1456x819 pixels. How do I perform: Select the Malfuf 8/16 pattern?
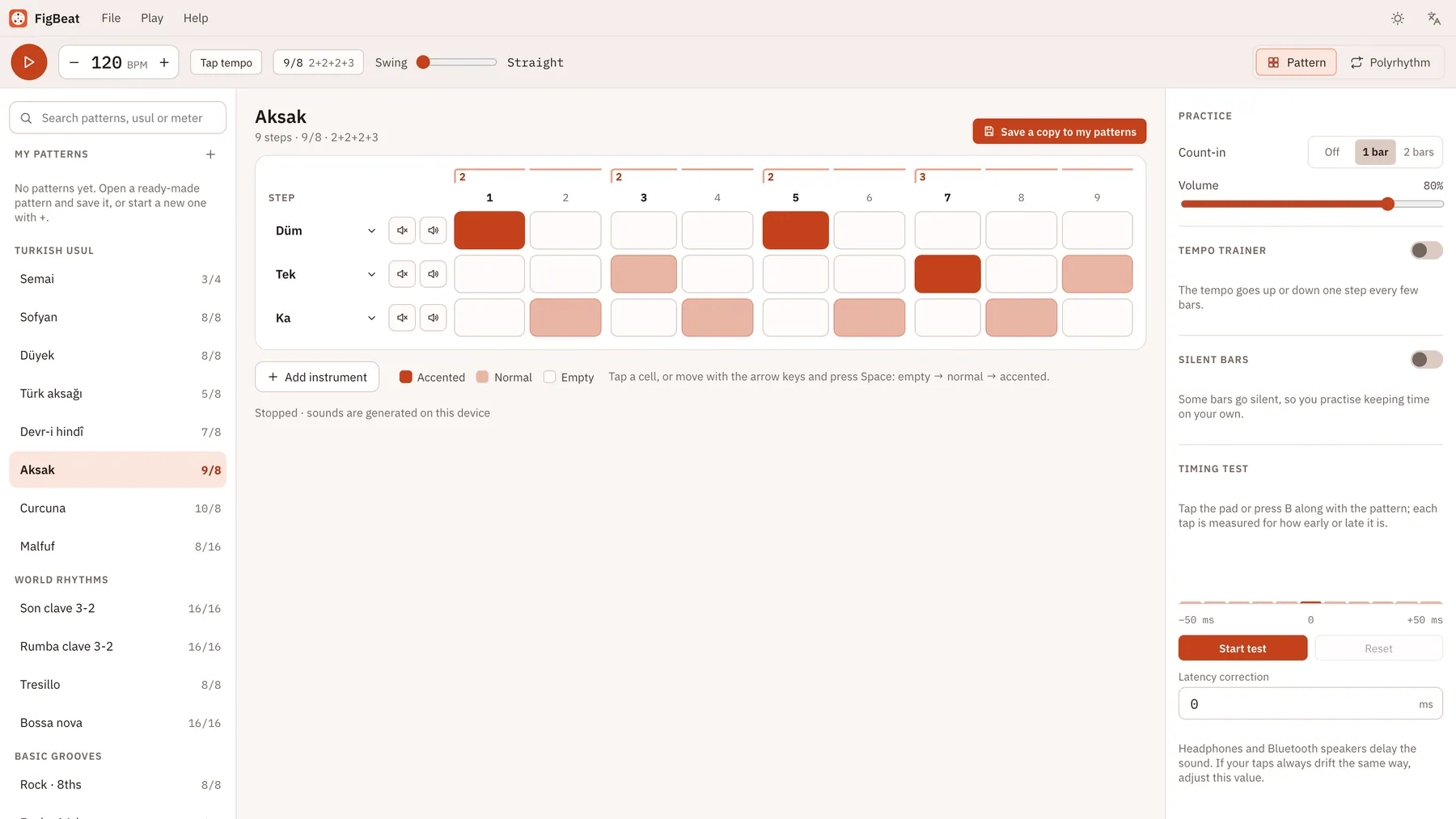pyautogui.click(x=118, y=547)
